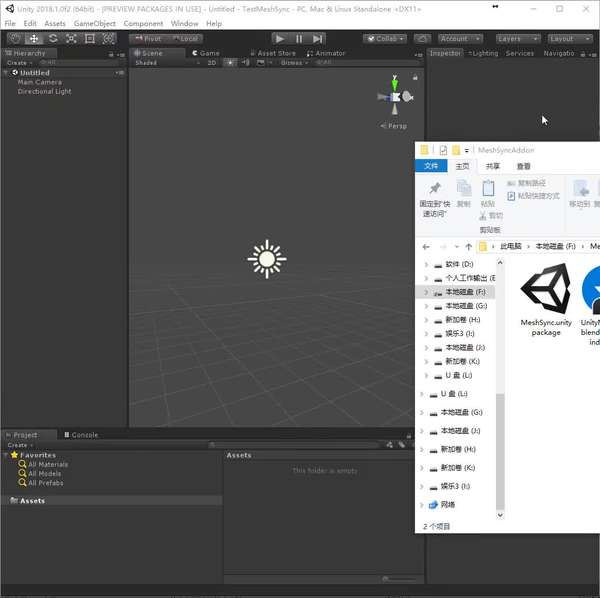Switch to the Asset Store tab

coord(273,53)
